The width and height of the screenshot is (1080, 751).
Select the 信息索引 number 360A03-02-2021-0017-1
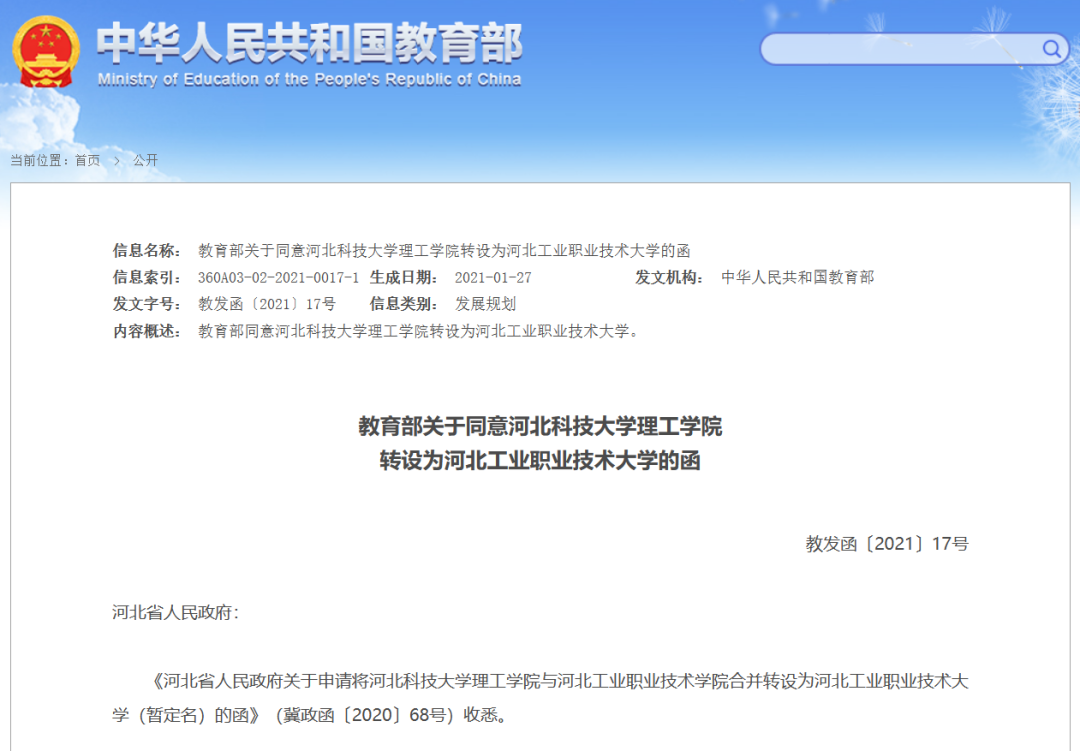pos(280,277)
